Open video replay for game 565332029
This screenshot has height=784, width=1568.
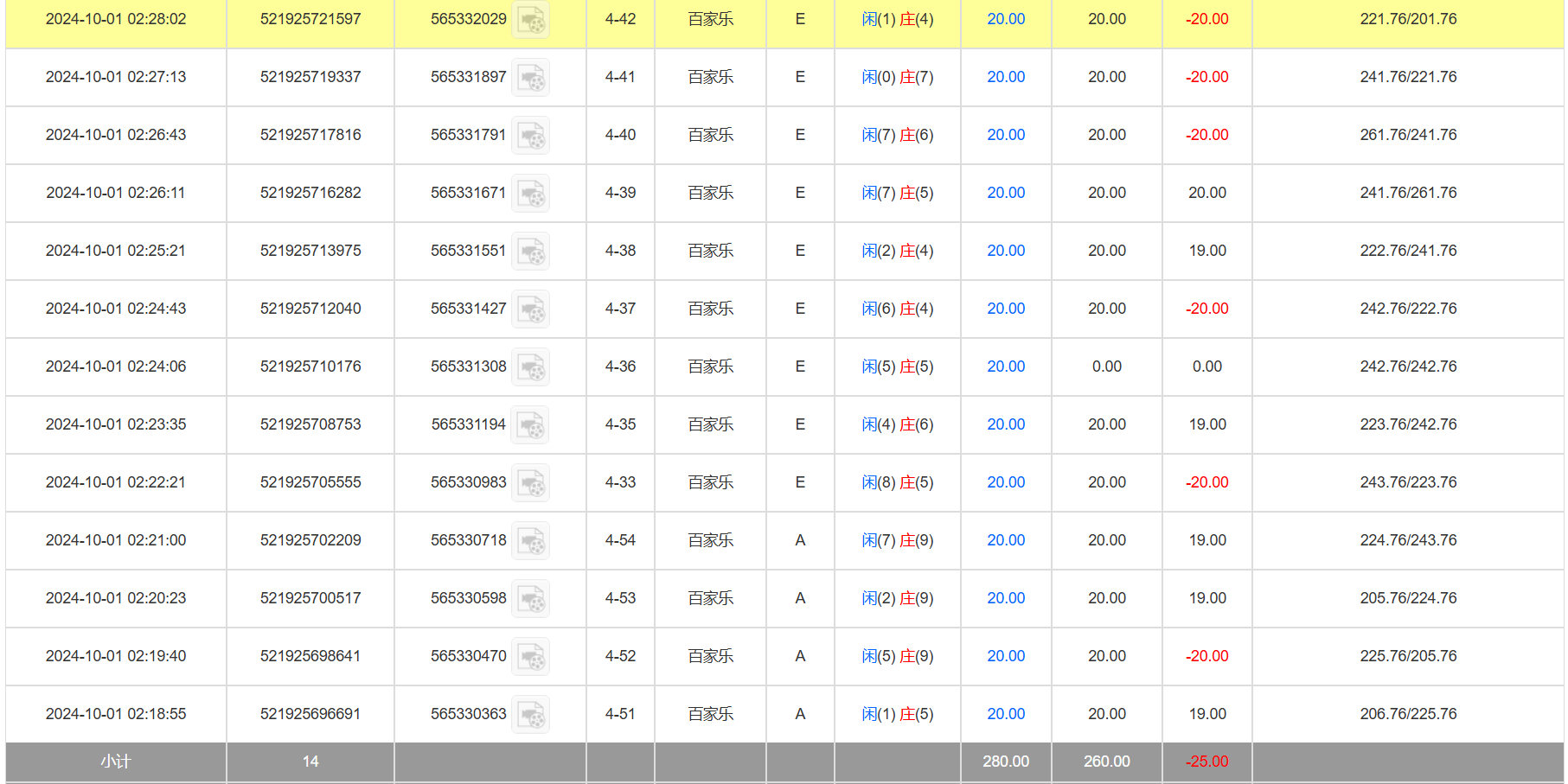(530, 20)
